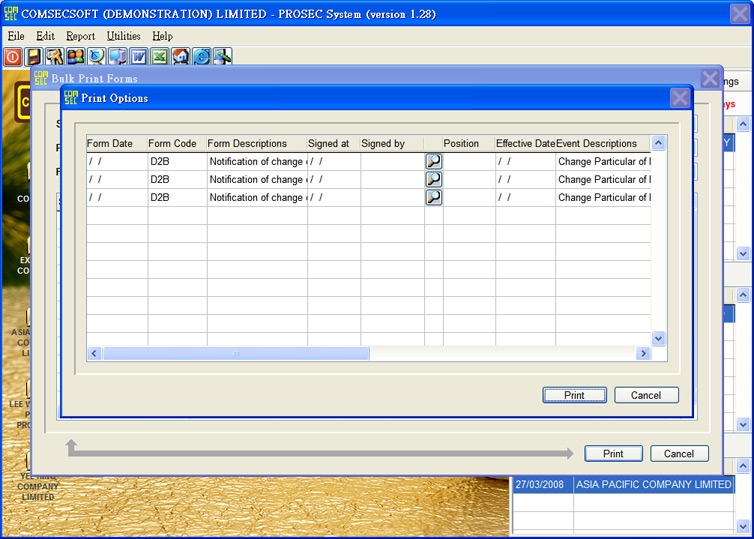Screen dimensions: 754x539
Task: Click the Signed by cell in first row
Action: tap(391, 161)
